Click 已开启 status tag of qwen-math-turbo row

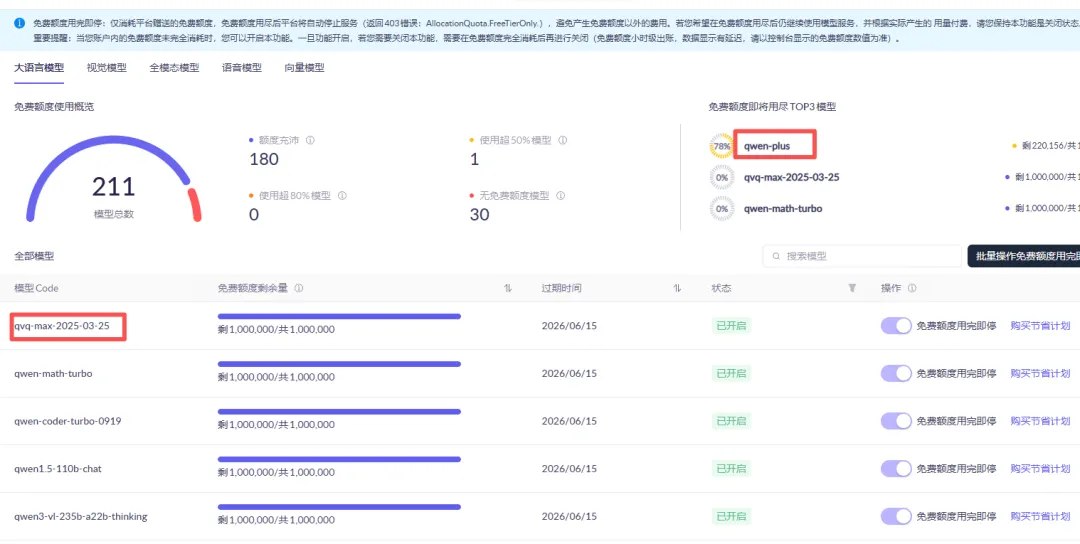pos(731,373)
